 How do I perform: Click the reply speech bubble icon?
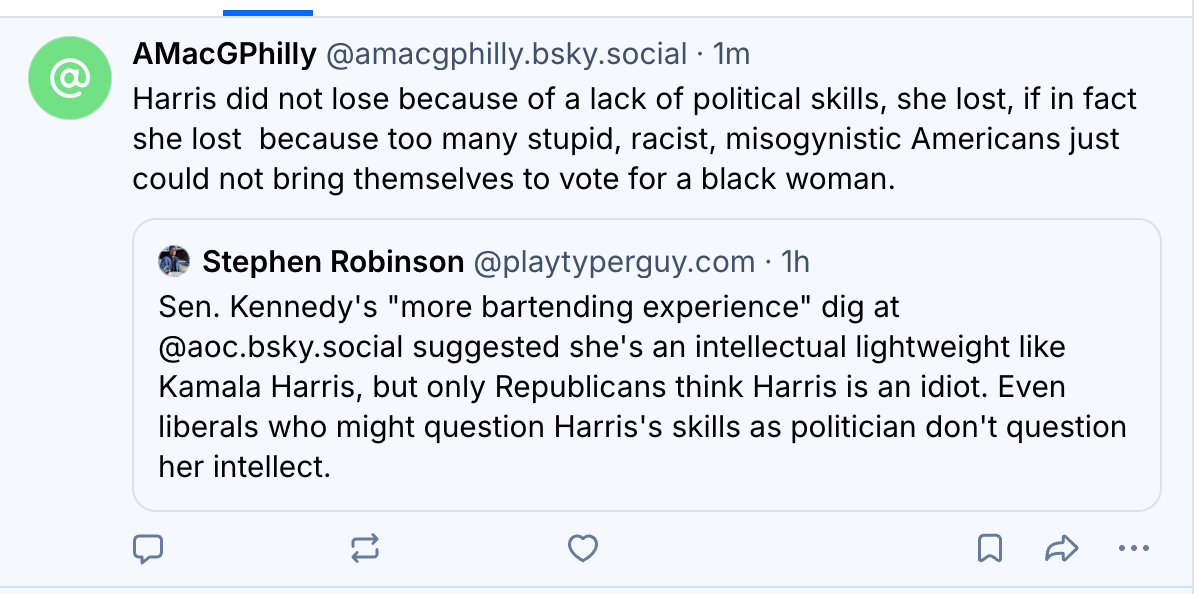pos(148,547)
